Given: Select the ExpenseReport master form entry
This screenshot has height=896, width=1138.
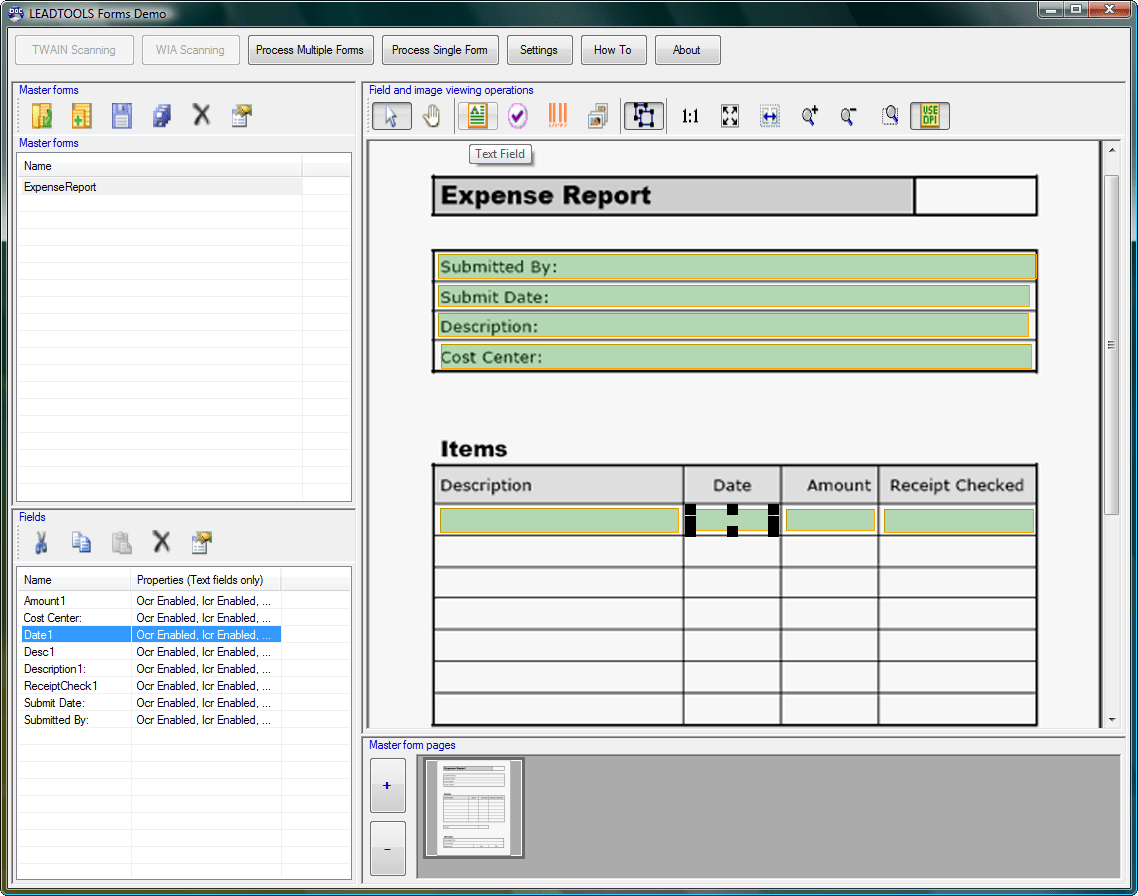Looking at the screenshot, I should 61,187.
